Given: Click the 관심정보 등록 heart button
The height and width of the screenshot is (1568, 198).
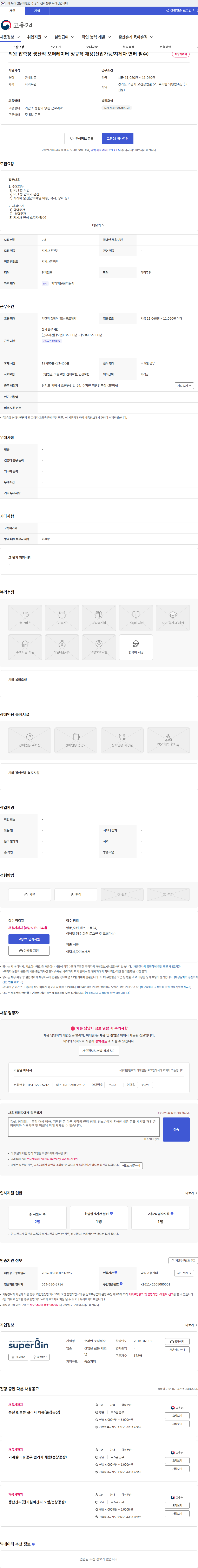Looking at the screenshot, I should click(x=82, y=139).
